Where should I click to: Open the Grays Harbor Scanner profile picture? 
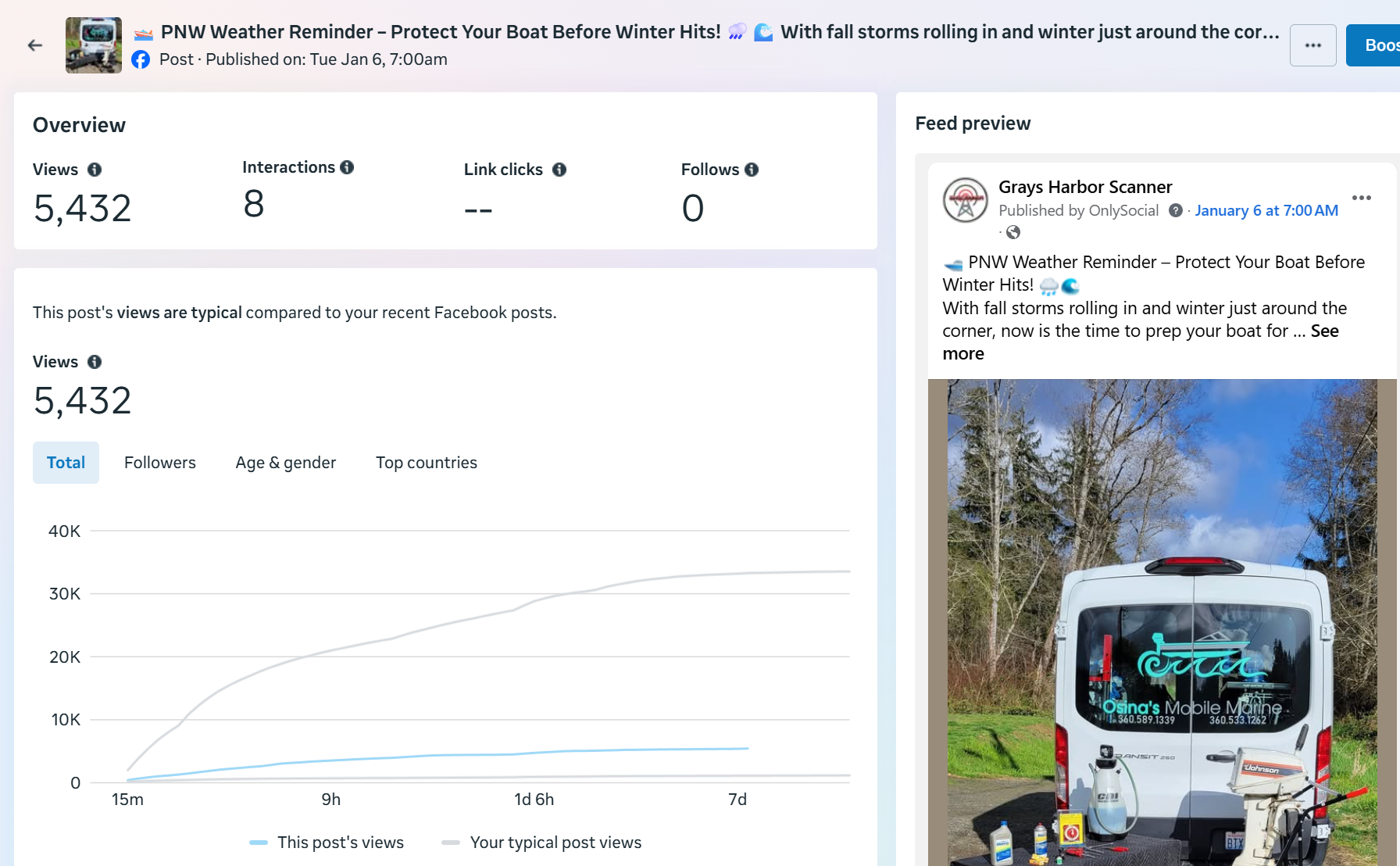[966, 200]
